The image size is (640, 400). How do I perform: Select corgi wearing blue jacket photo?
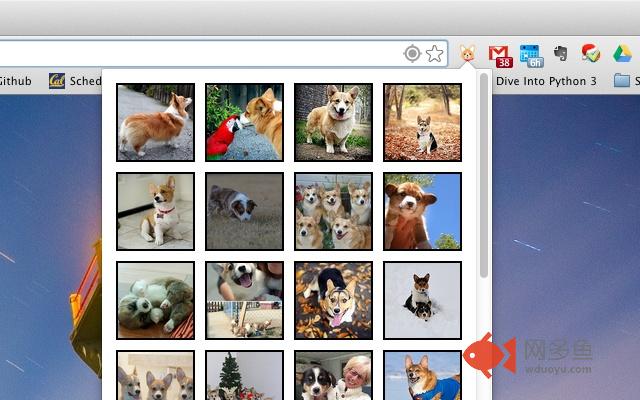click(422, 375)
